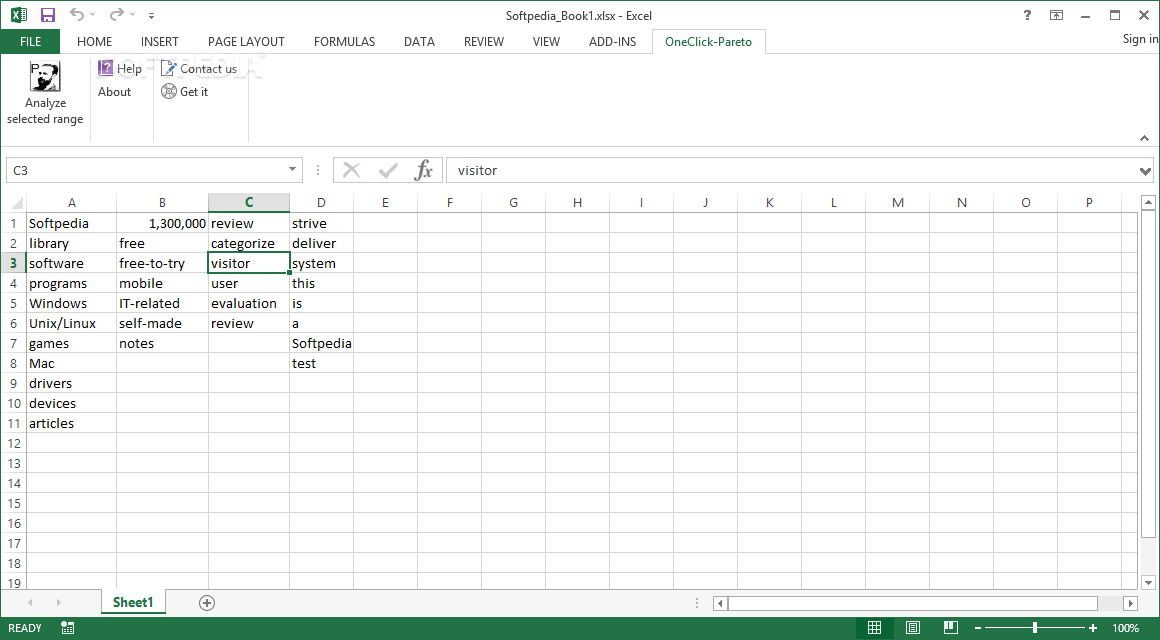Click macro recording icon in status bar
This screenshot has width=1160, height=640.
68,628
